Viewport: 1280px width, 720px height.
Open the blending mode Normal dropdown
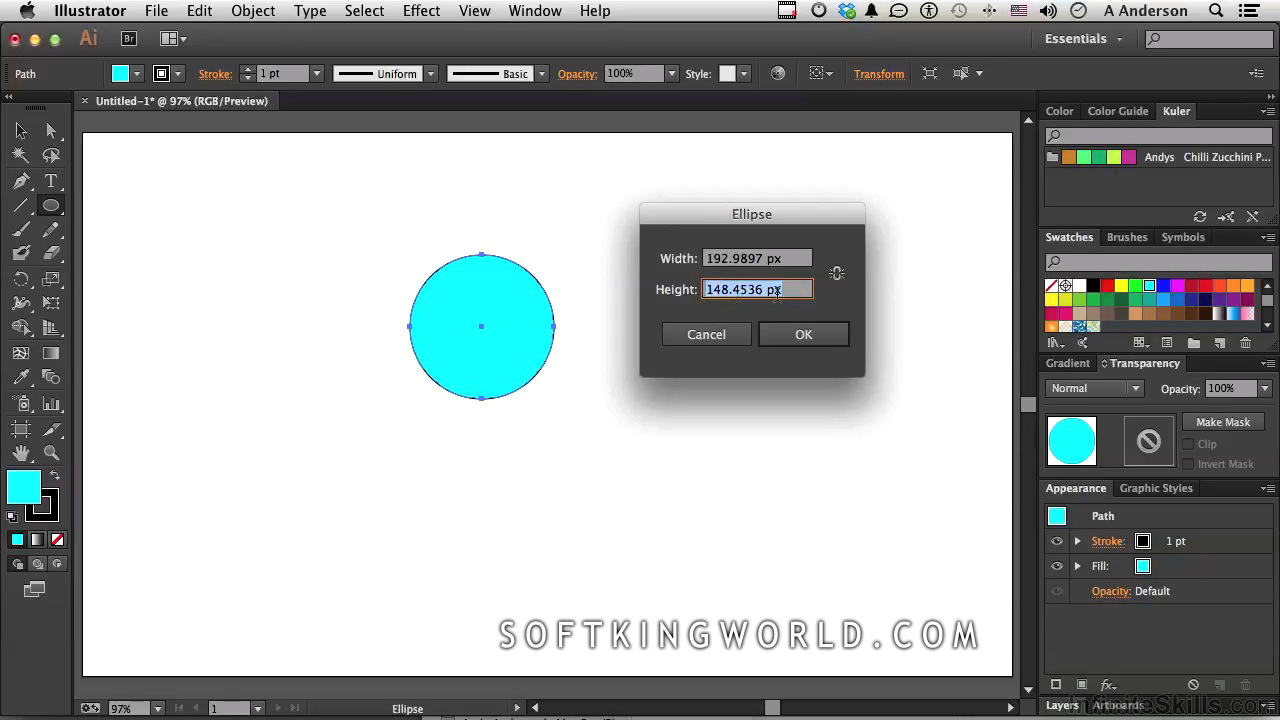[1095, 388]
